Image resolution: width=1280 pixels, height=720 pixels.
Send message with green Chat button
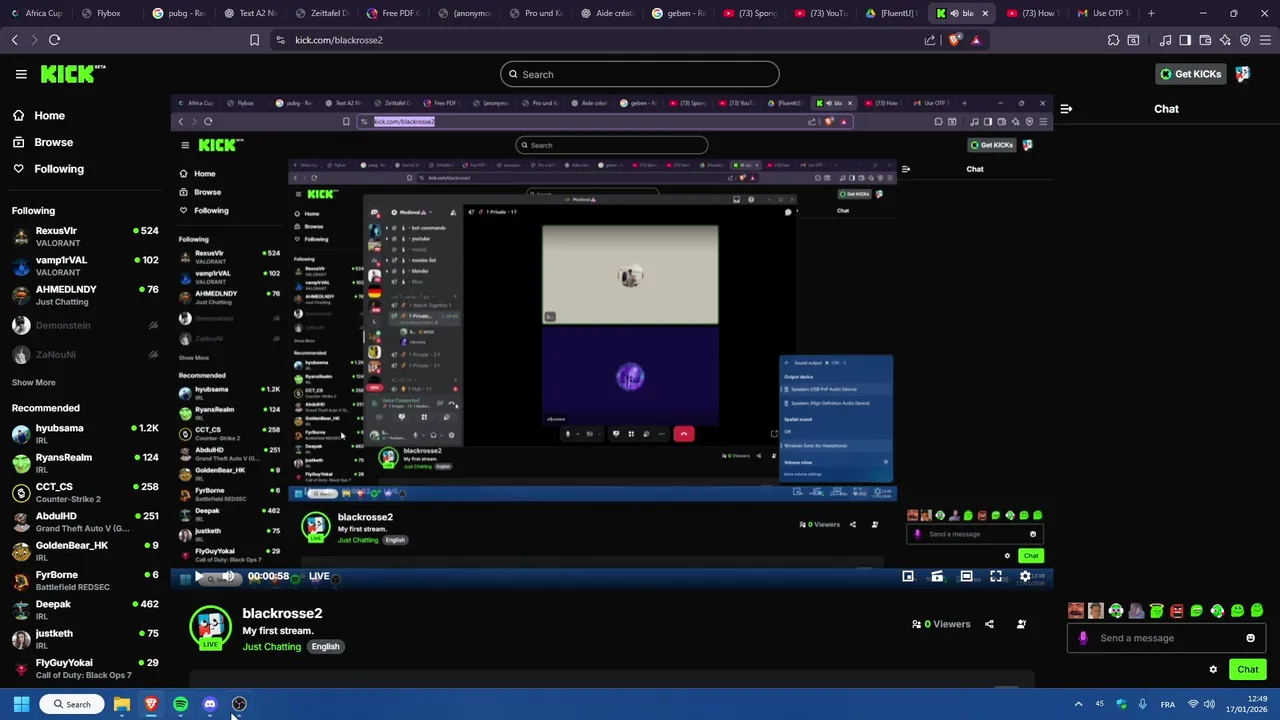pyautogui.click(x=1247, y=670)
